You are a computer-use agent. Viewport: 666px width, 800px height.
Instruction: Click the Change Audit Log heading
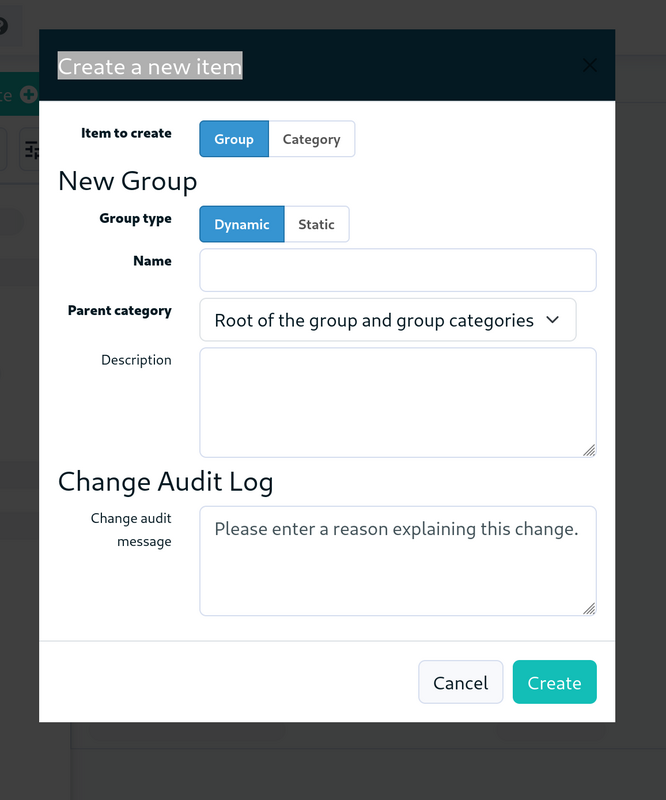tap(165, 482)
